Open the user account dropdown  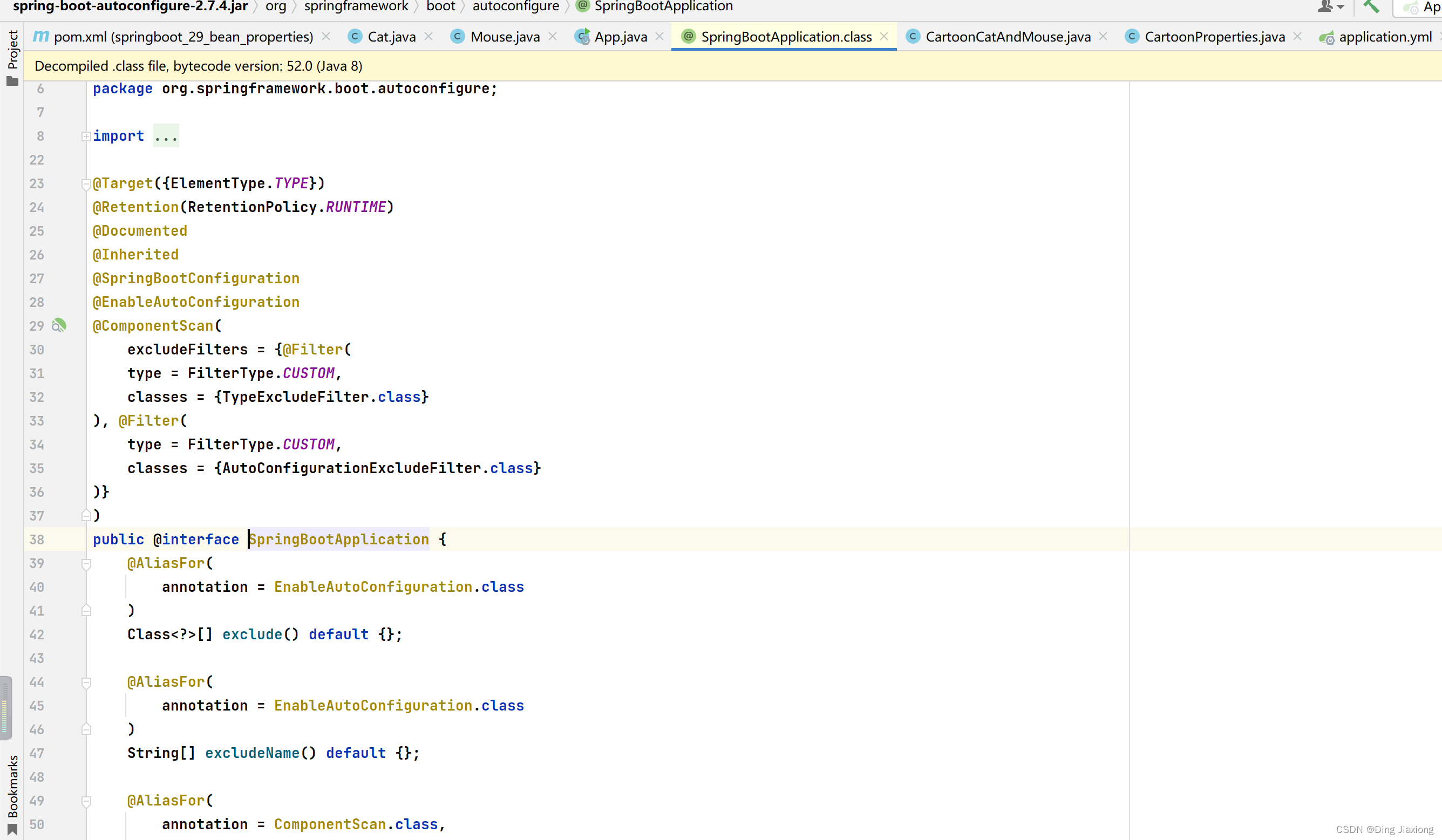tap(1330, 7)
